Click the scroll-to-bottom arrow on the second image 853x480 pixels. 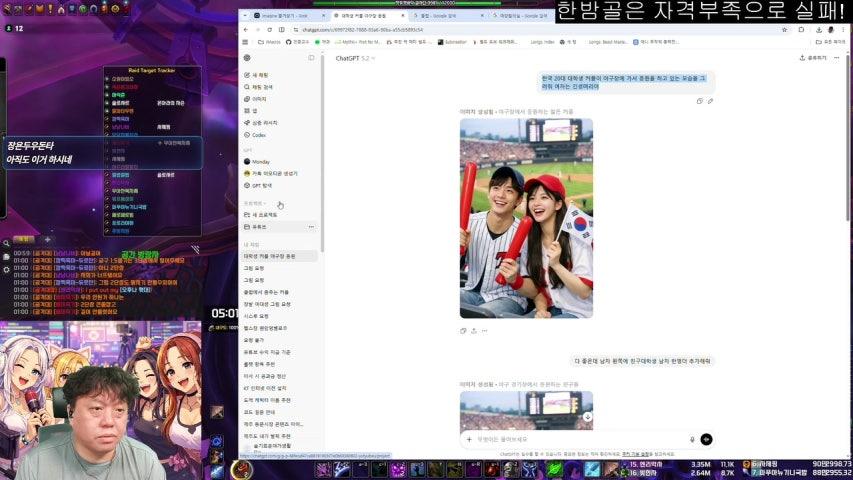click(586, 415)
